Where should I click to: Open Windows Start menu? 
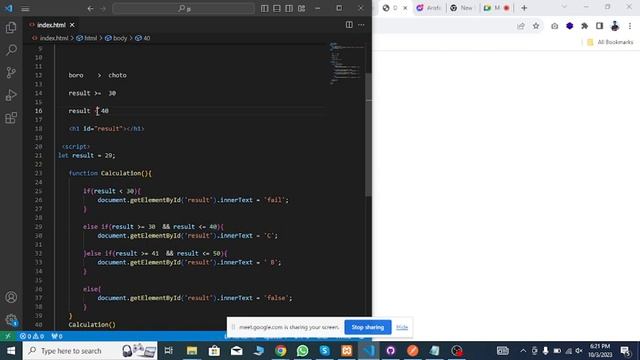[x=11, y=351]
